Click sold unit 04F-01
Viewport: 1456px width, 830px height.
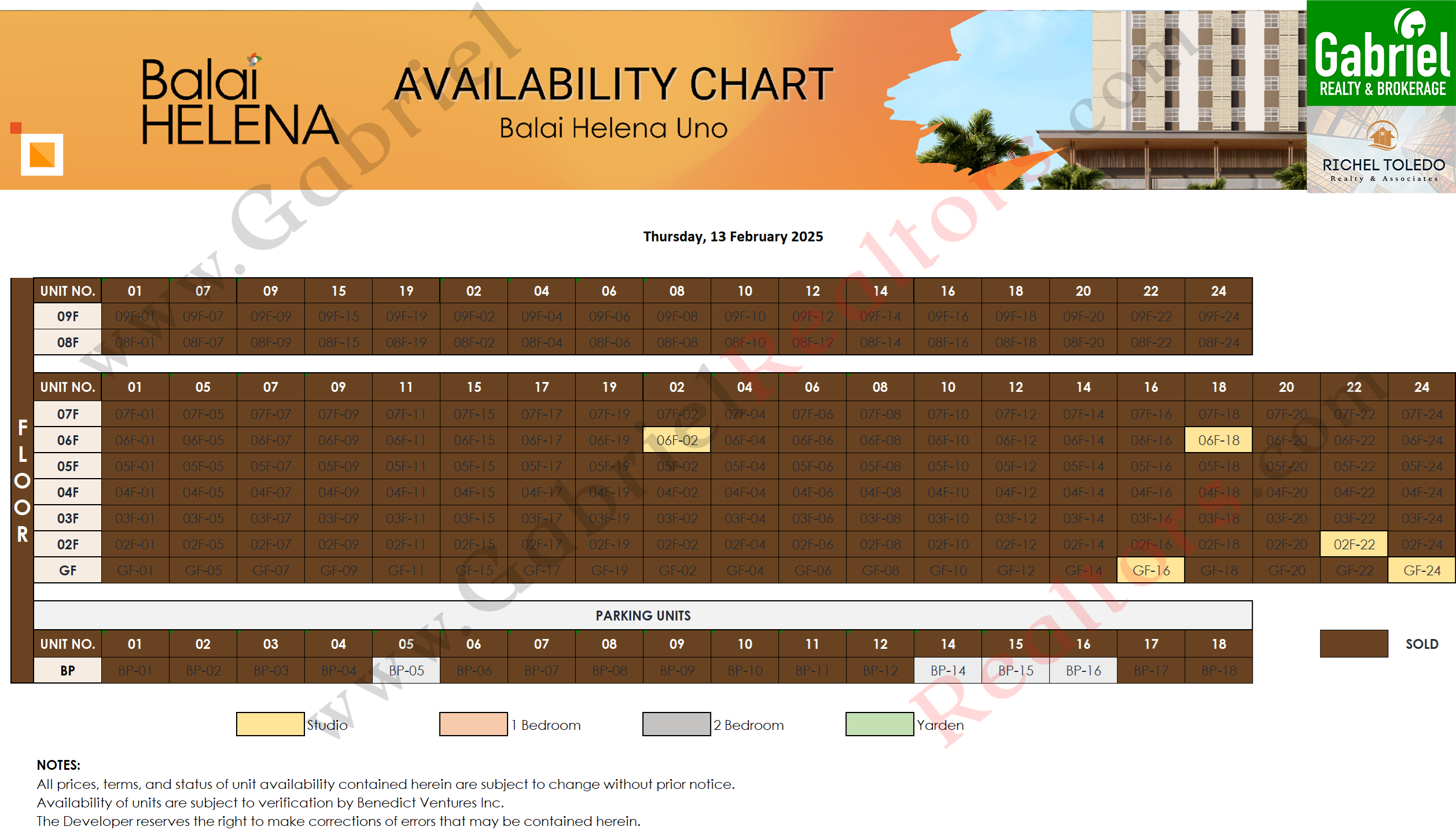point(135,493)
